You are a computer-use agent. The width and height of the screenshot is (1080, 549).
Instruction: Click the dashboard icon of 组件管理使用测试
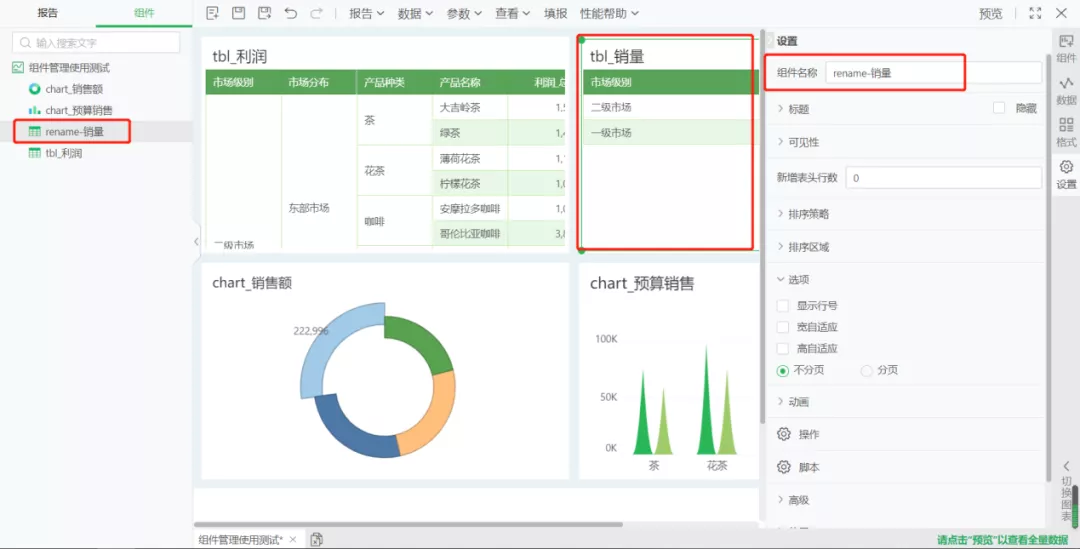(18, 68)
